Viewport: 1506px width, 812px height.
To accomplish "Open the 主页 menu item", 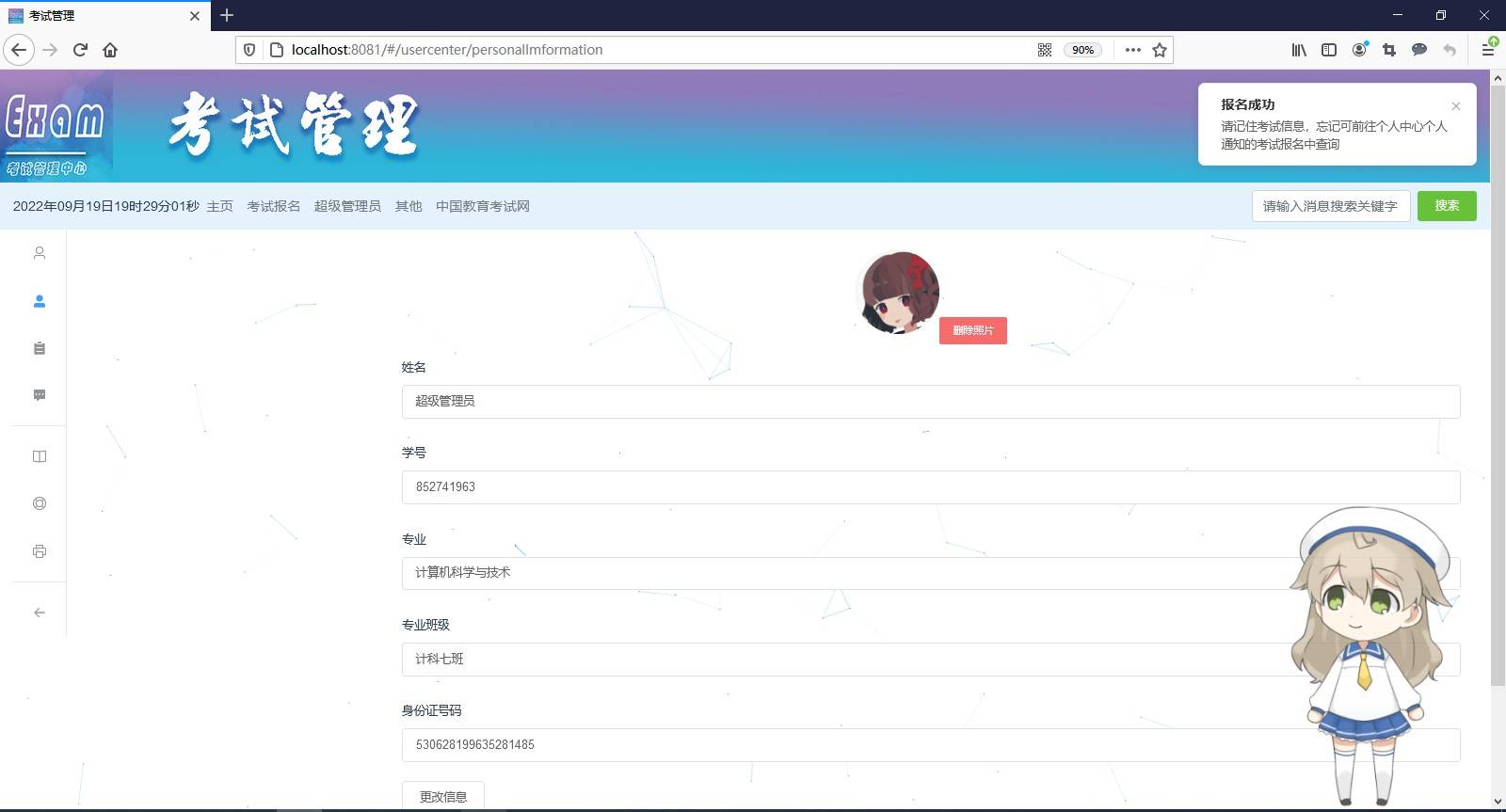I will point(220,206).
